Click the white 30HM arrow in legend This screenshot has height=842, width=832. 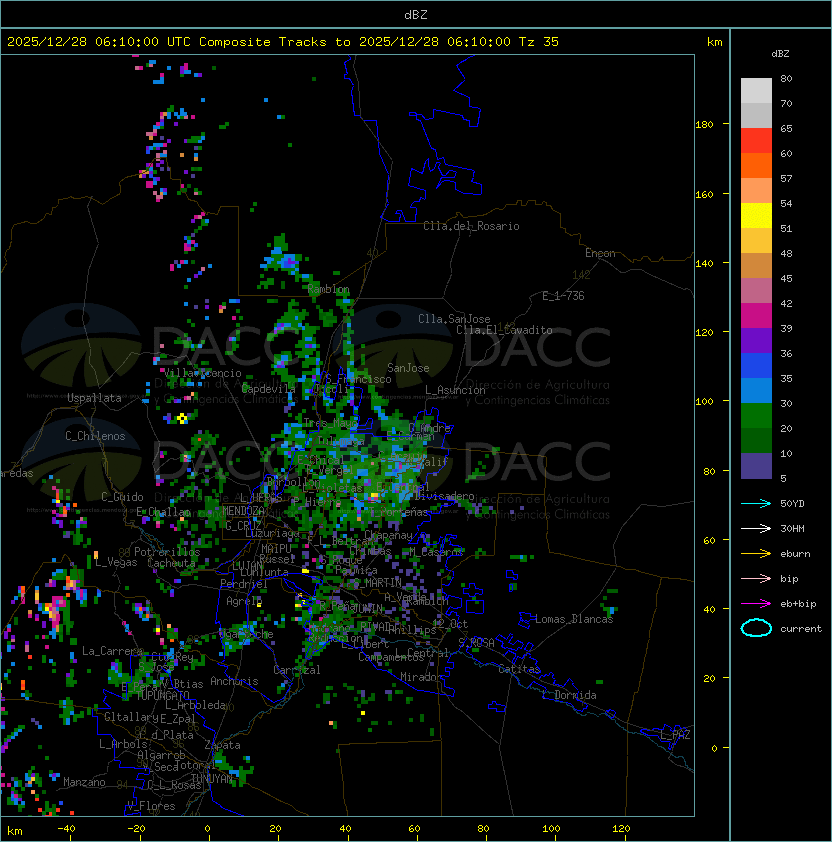pyautogui.click(x=756, y=529)
